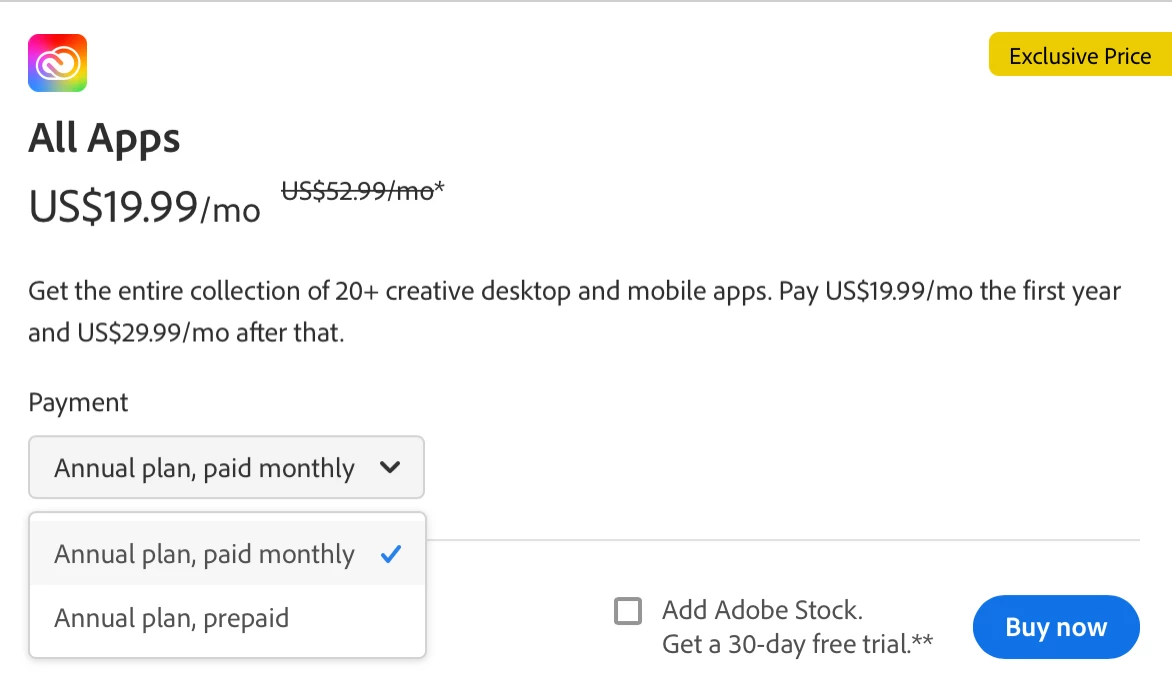Click the blue checkmark beside paid monthly
1172x685 pixels.
coord(391,554)
